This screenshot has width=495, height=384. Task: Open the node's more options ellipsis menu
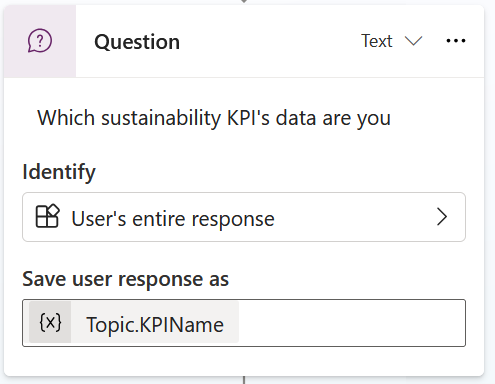coord(456,41)
